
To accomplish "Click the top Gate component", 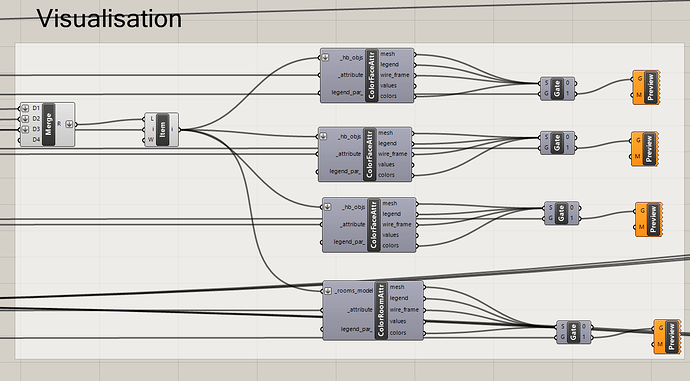I will pyautogui.click(x=558, y=88).
